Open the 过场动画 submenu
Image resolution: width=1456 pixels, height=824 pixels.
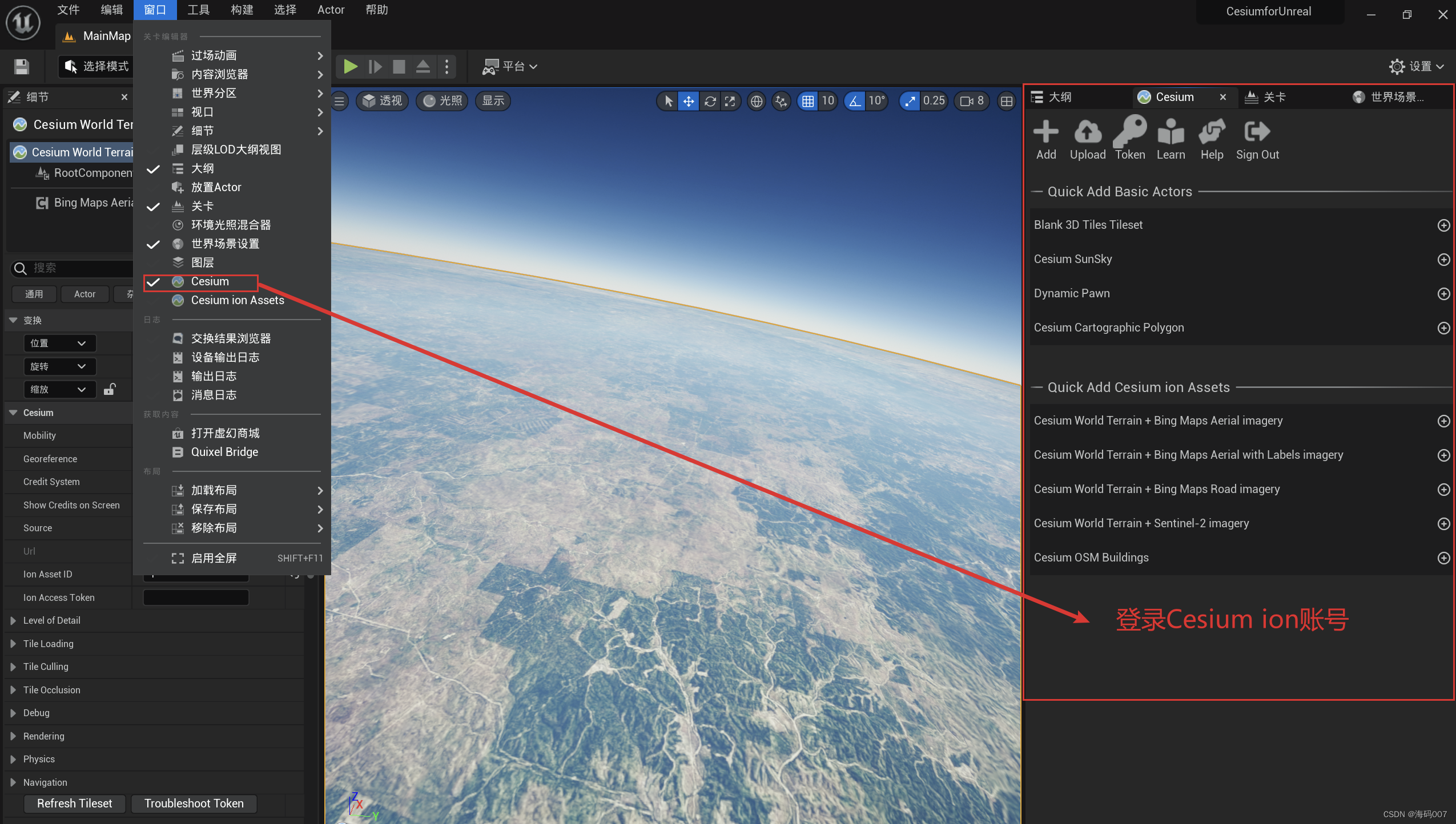pyautogui.click(x=232, y=55)
